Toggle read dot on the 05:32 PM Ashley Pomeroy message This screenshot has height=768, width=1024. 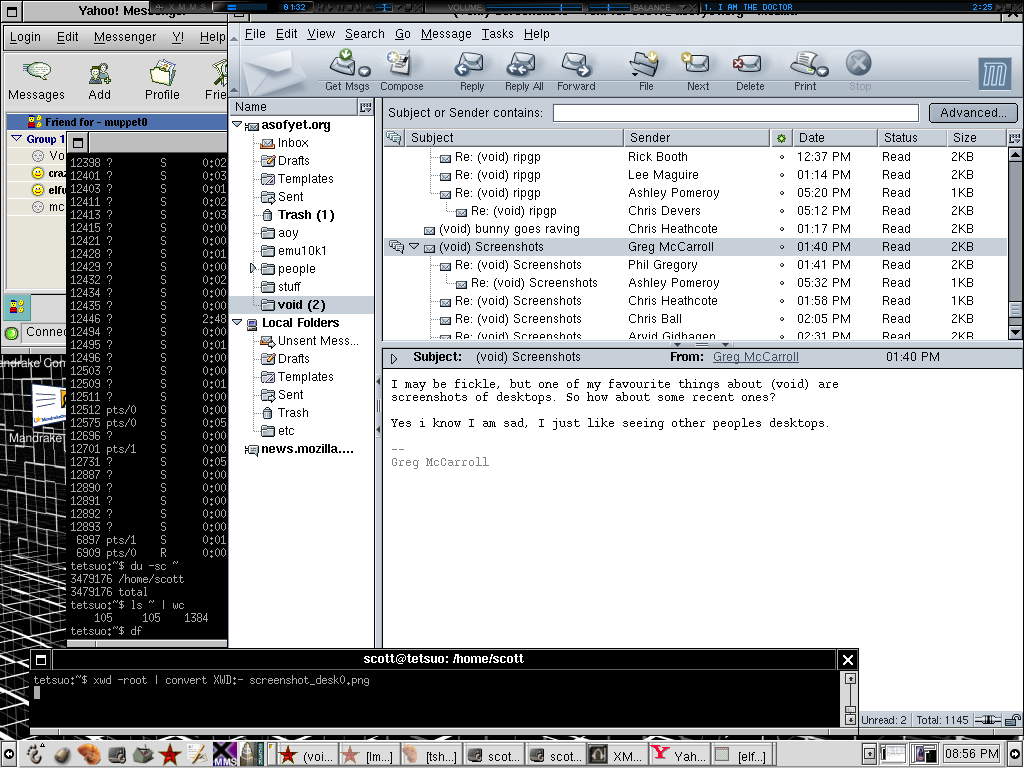click(781, 283)
